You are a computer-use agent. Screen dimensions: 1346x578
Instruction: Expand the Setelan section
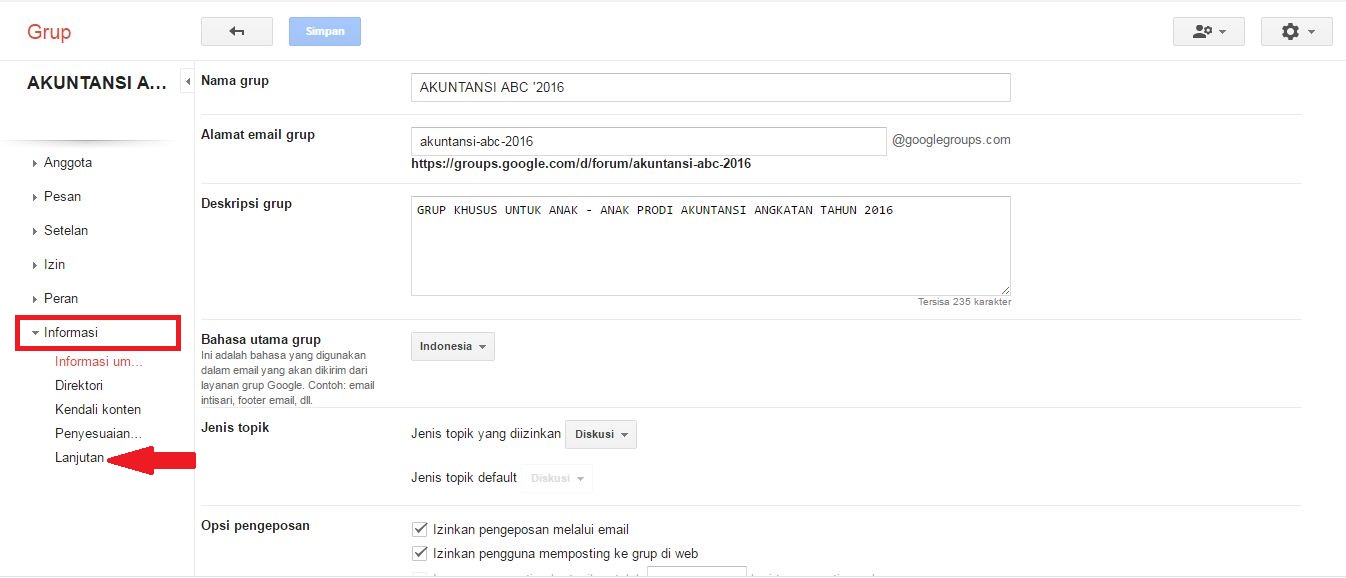pyautogui.click(x=60, y=230)
